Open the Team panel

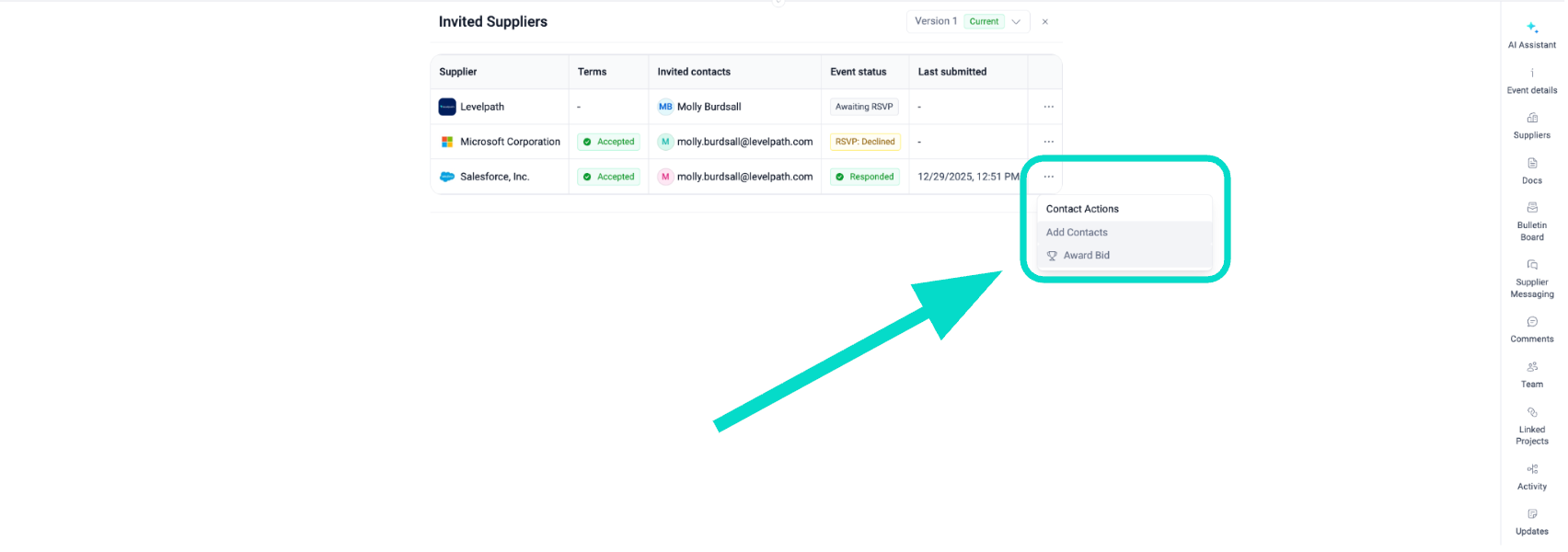point(1531,374)
